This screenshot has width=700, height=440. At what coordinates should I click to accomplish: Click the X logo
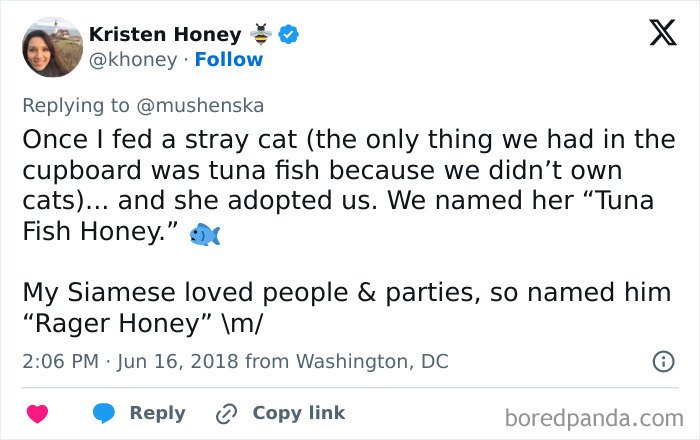[656, 33]
